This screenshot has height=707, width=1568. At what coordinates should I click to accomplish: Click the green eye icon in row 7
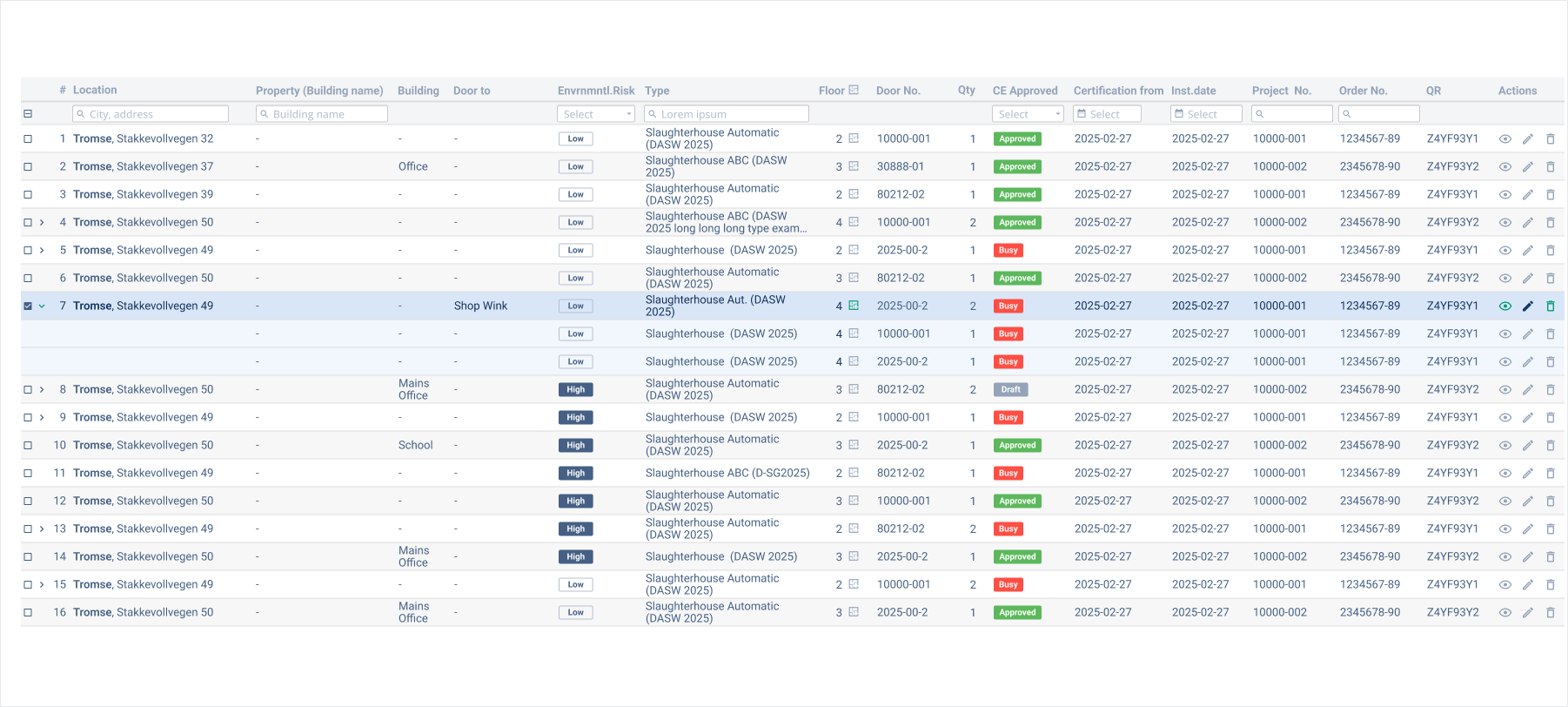coord(1504,306)
